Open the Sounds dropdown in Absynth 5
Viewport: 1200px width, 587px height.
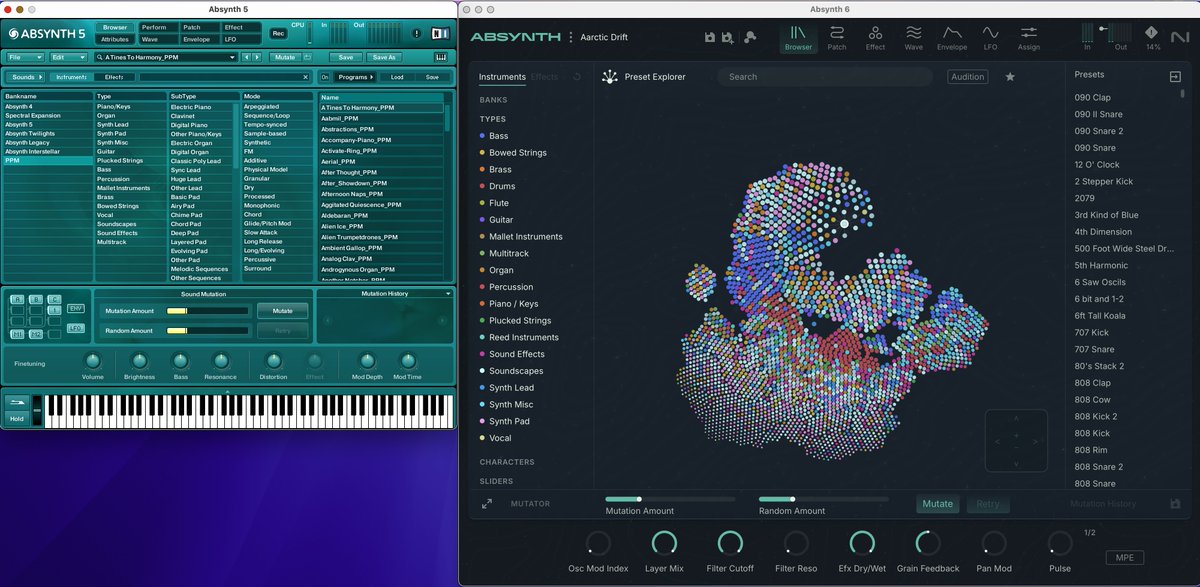pos(28,77)
